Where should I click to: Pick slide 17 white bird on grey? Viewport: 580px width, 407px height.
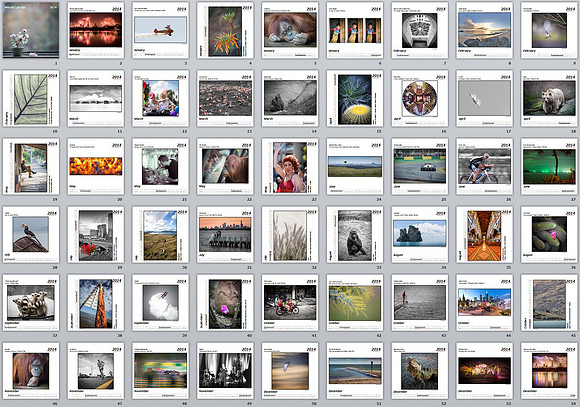coord(485,98)
